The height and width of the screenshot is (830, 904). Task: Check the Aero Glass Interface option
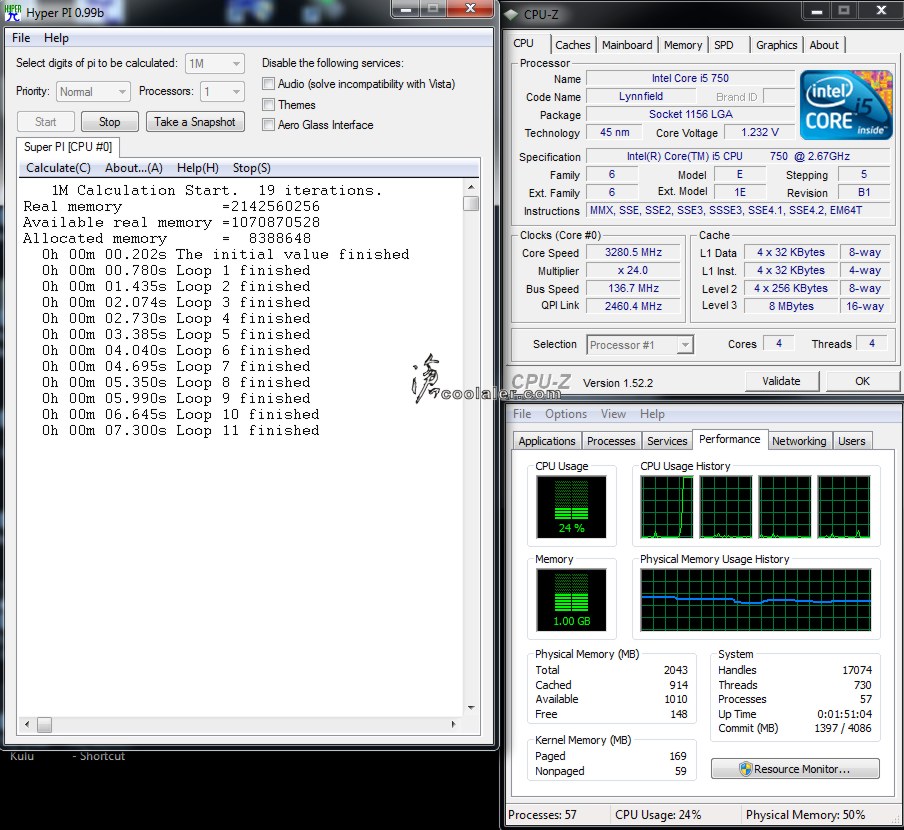click(x=268, y=124)
